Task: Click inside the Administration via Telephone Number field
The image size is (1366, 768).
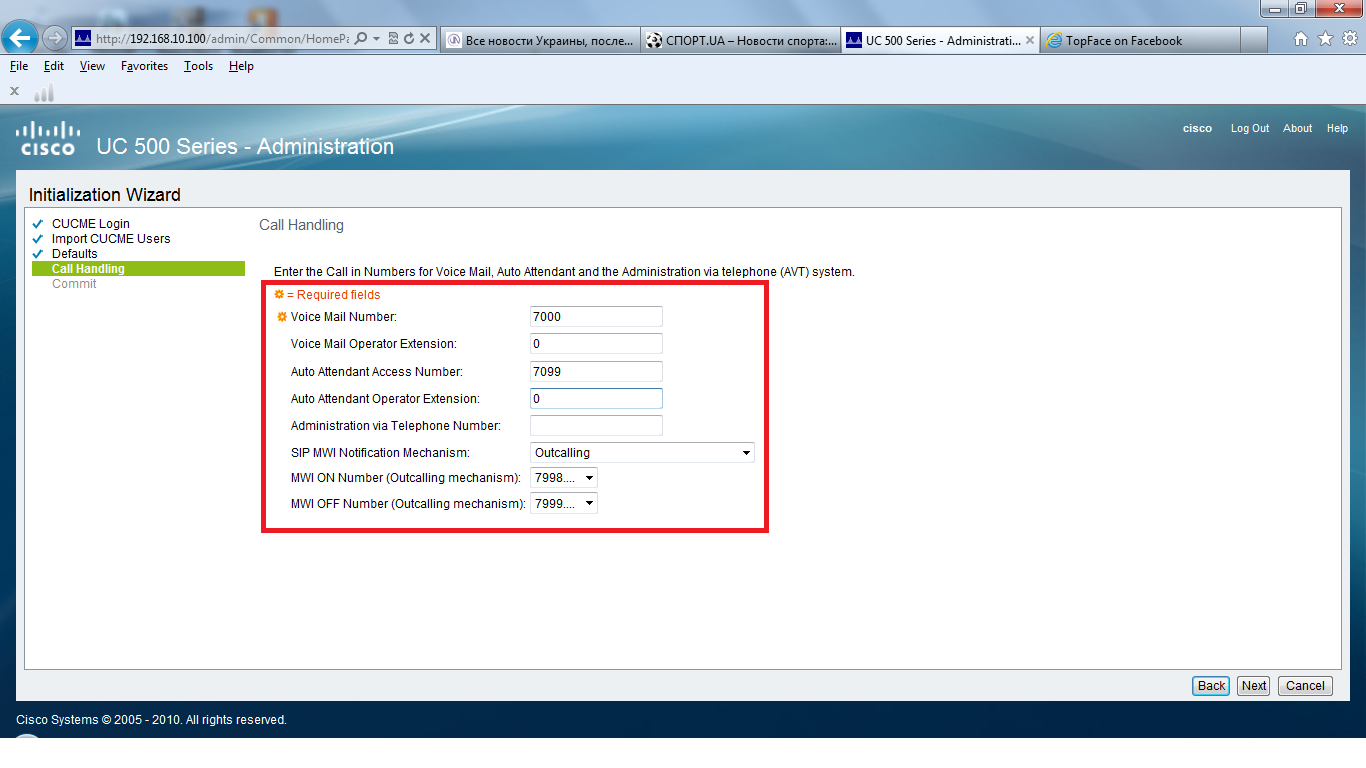Action: point(595,425)
